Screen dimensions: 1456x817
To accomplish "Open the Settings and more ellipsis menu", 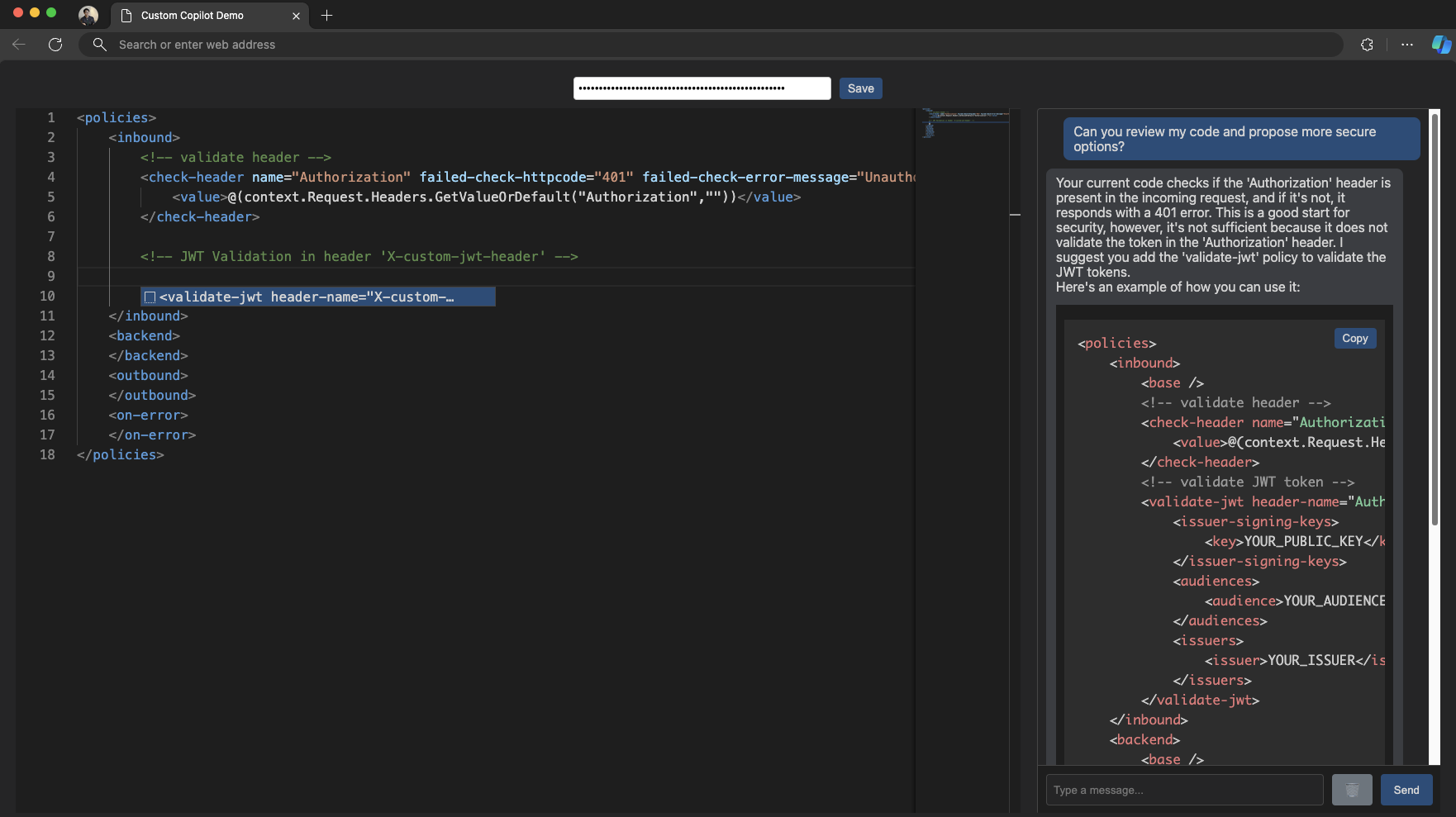I will coord(1406,45).
